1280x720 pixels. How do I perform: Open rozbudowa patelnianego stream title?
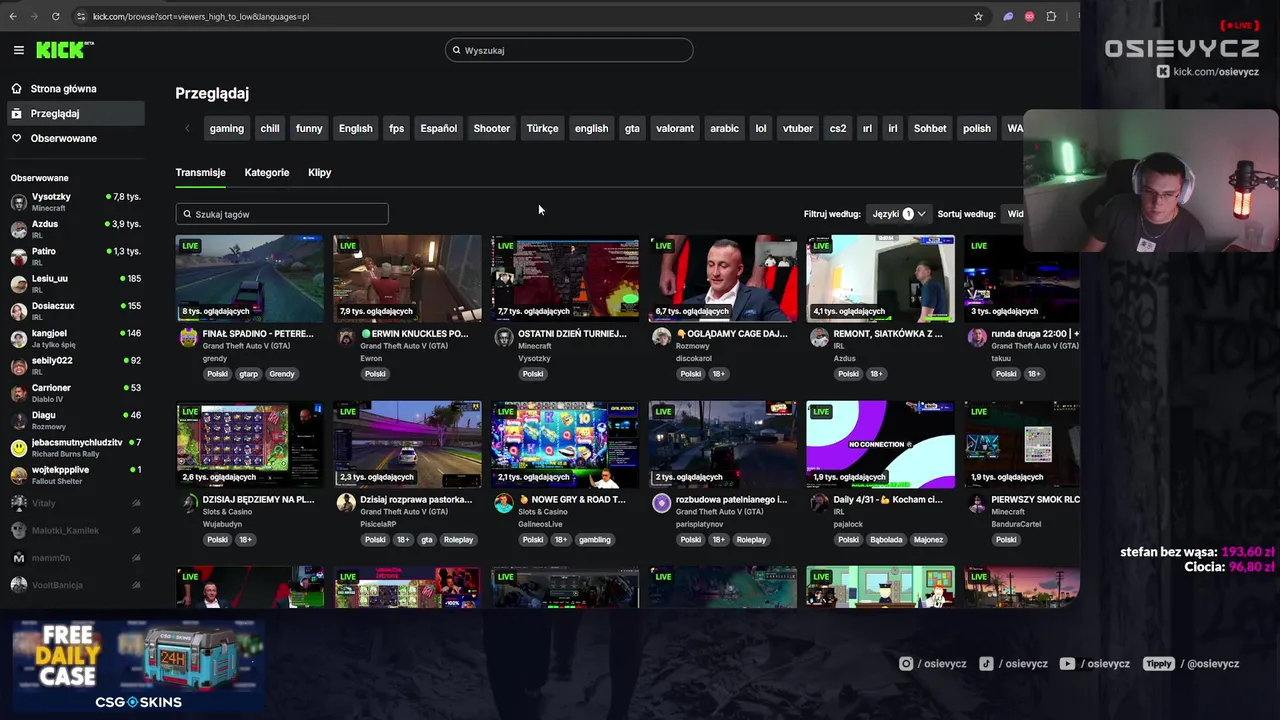731,499
